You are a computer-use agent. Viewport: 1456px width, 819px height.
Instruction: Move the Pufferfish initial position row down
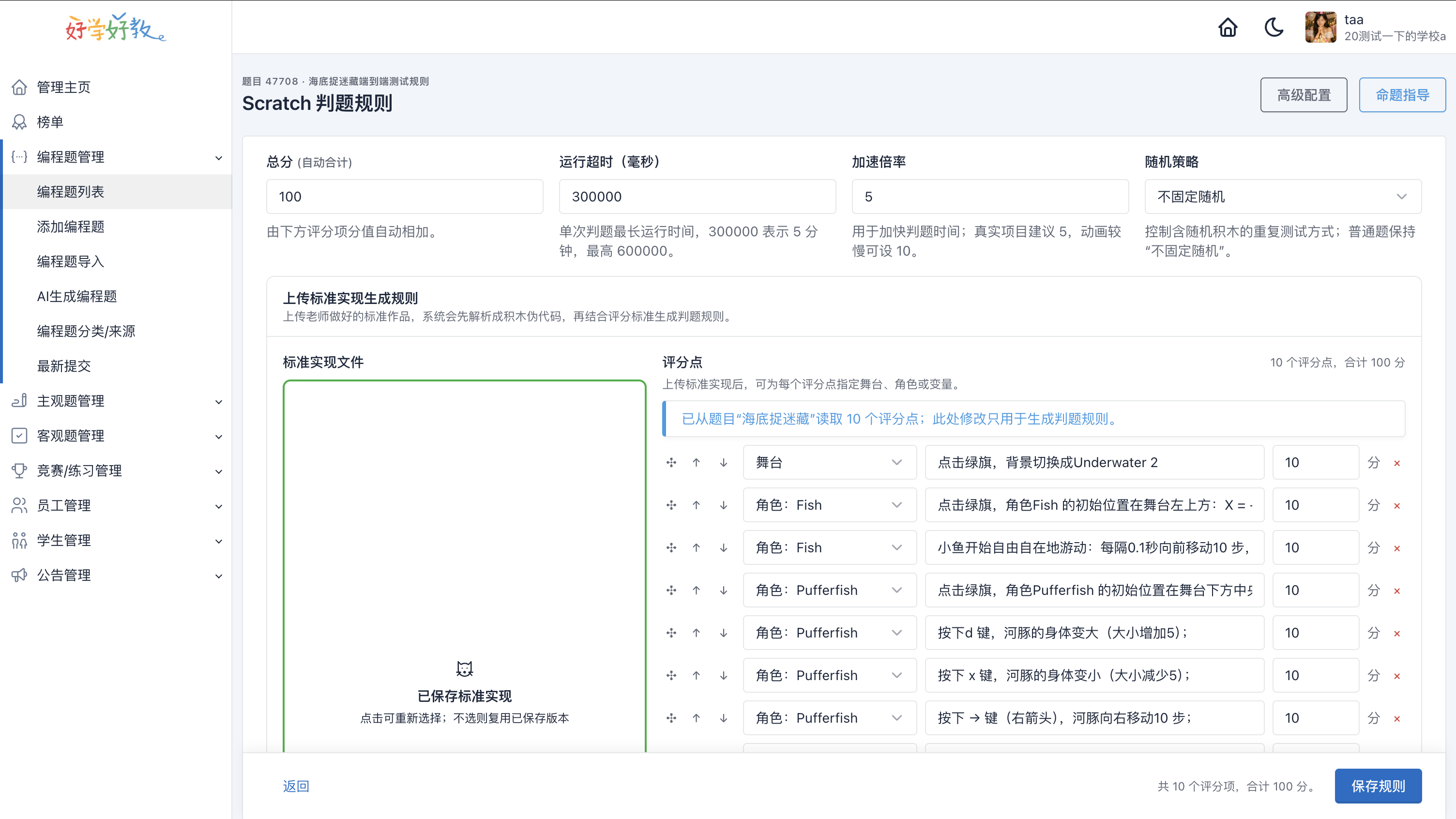click(x=724, y=590)
